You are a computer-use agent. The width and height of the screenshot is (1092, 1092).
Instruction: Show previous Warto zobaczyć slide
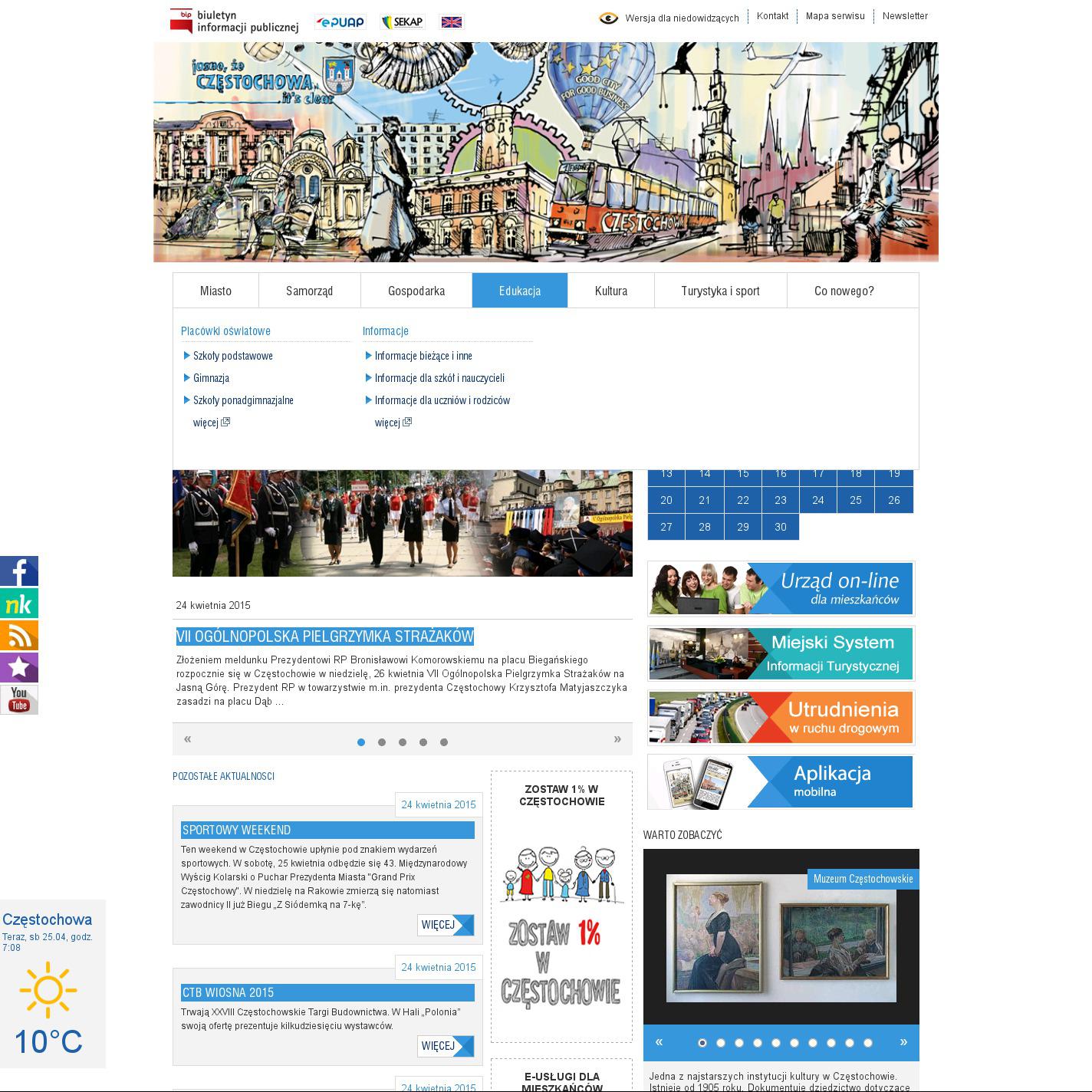click(659, 1042)
